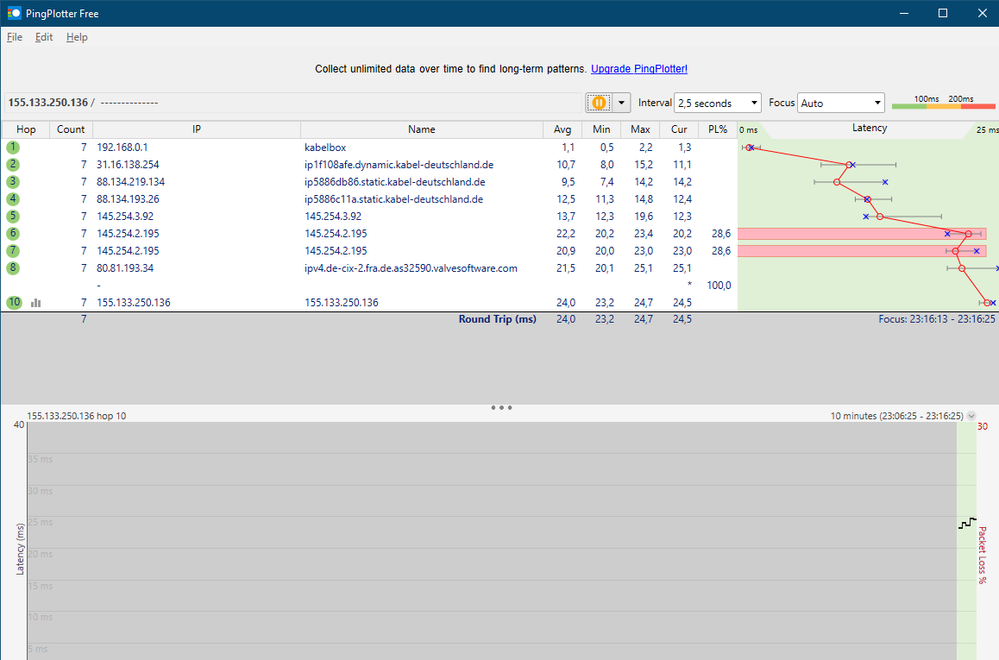This screenshot has width=999, height=660.
Task: Click the splitter handle between graph panels
Action: coord(500,407)
